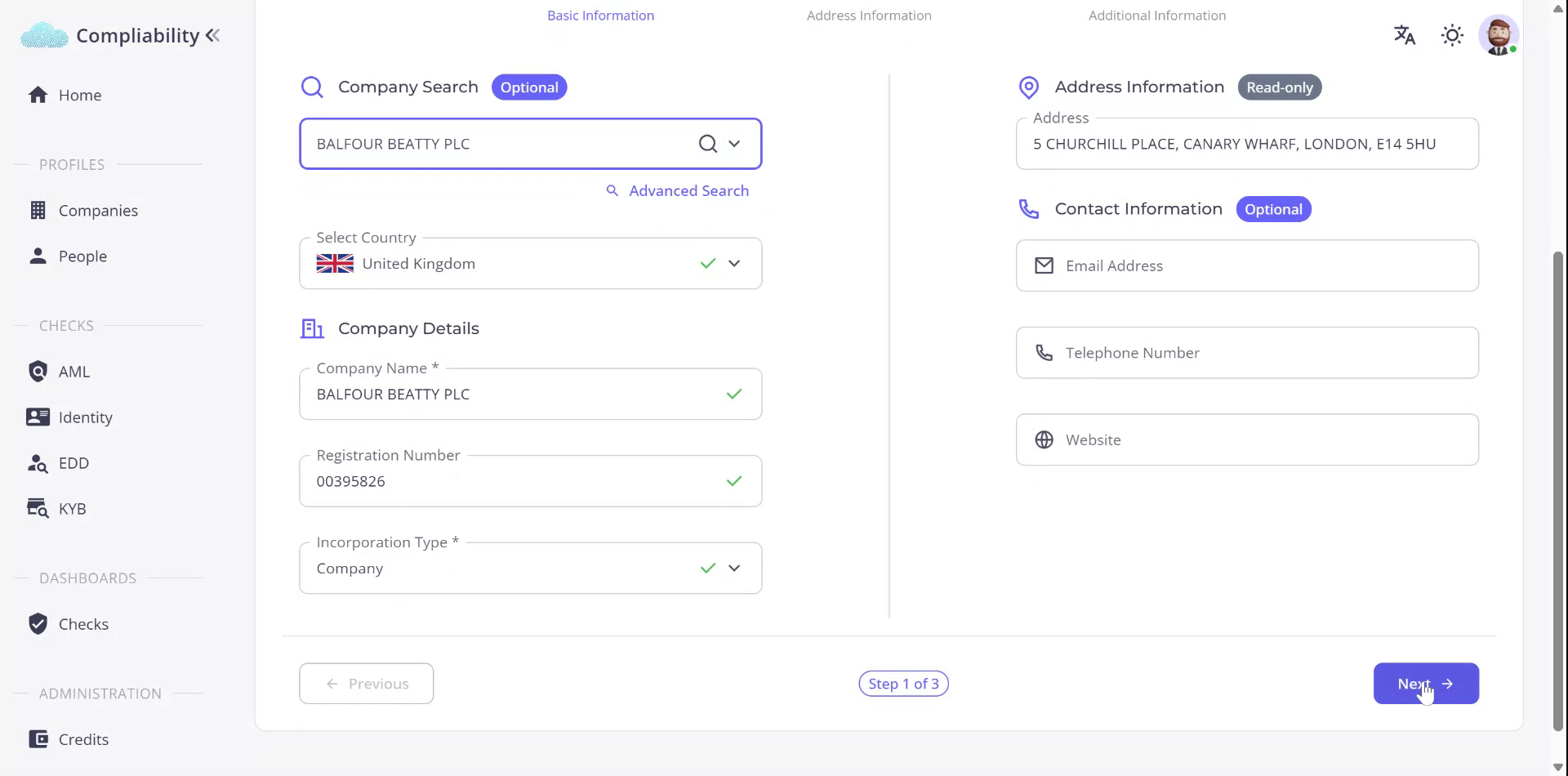The height and width of the screenshot is (776, 1568).
Task: Open Identity checks in sidebar
Action: [85, 417]
